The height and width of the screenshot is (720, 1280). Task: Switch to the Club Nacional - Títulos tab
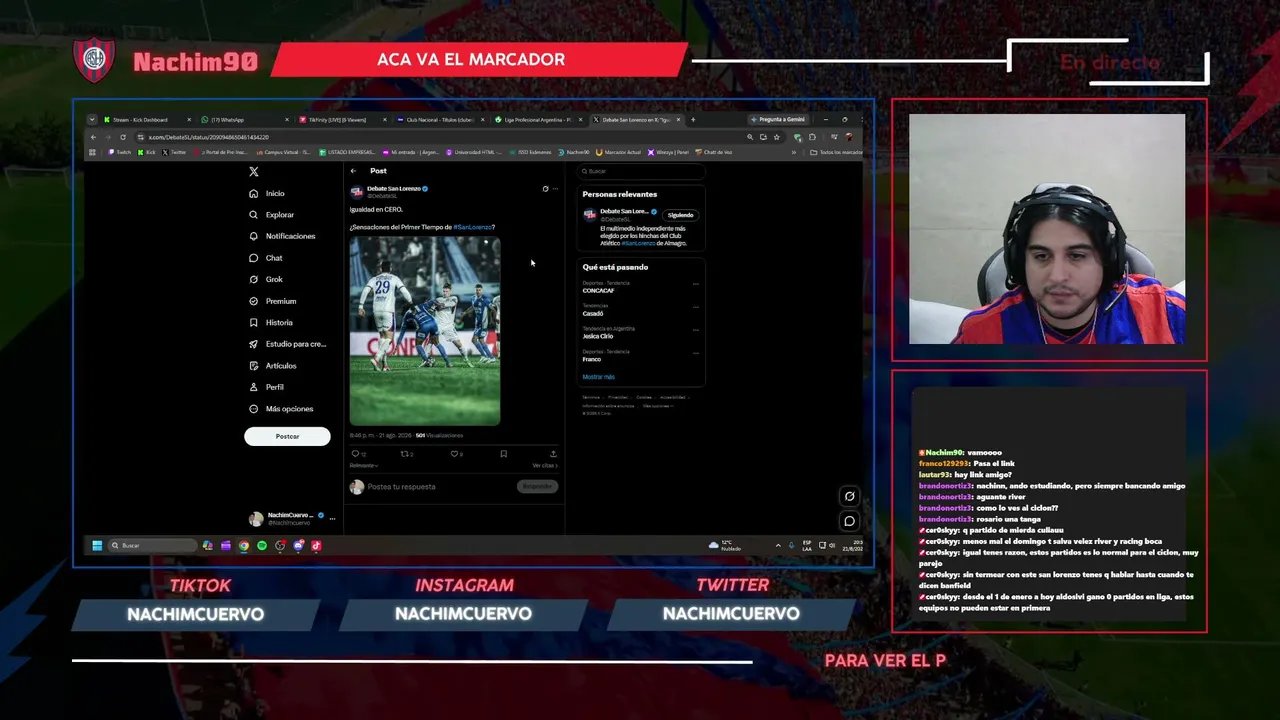tap(439, 120)
